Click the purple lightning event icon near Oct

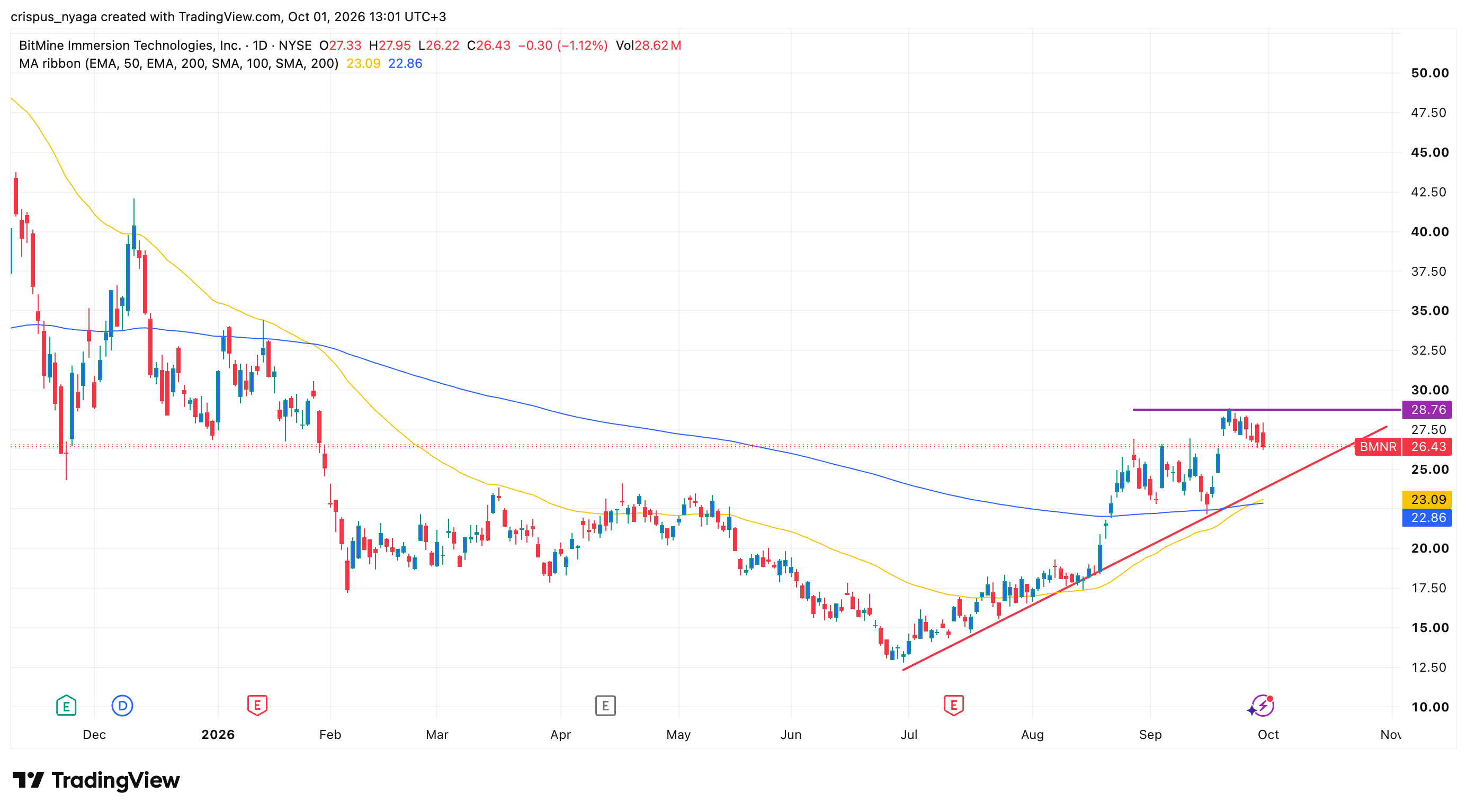1262,706
